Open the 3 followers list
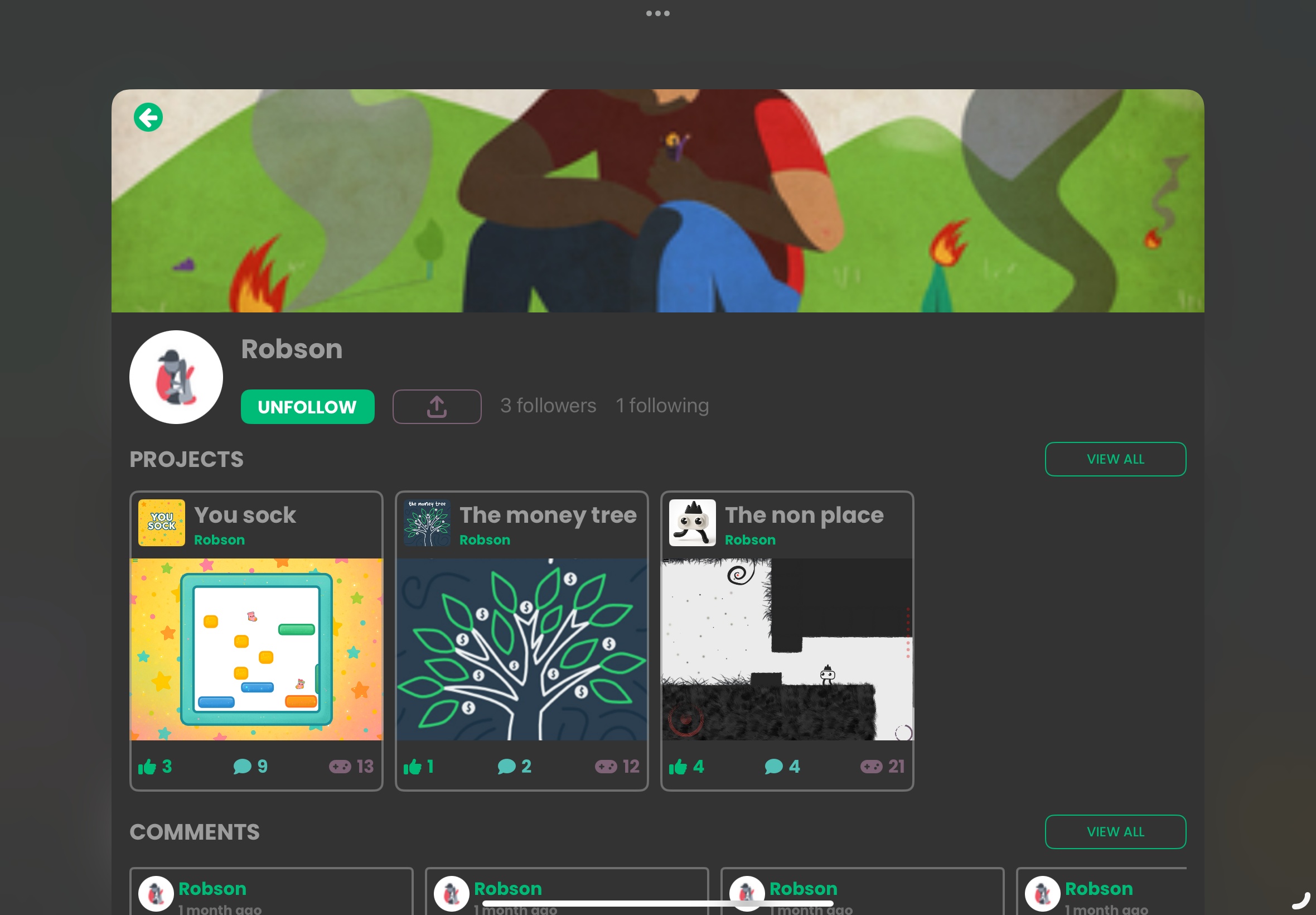Image resolution: width=1316 pixels, height=915 pixels. (x=548, y=406)
